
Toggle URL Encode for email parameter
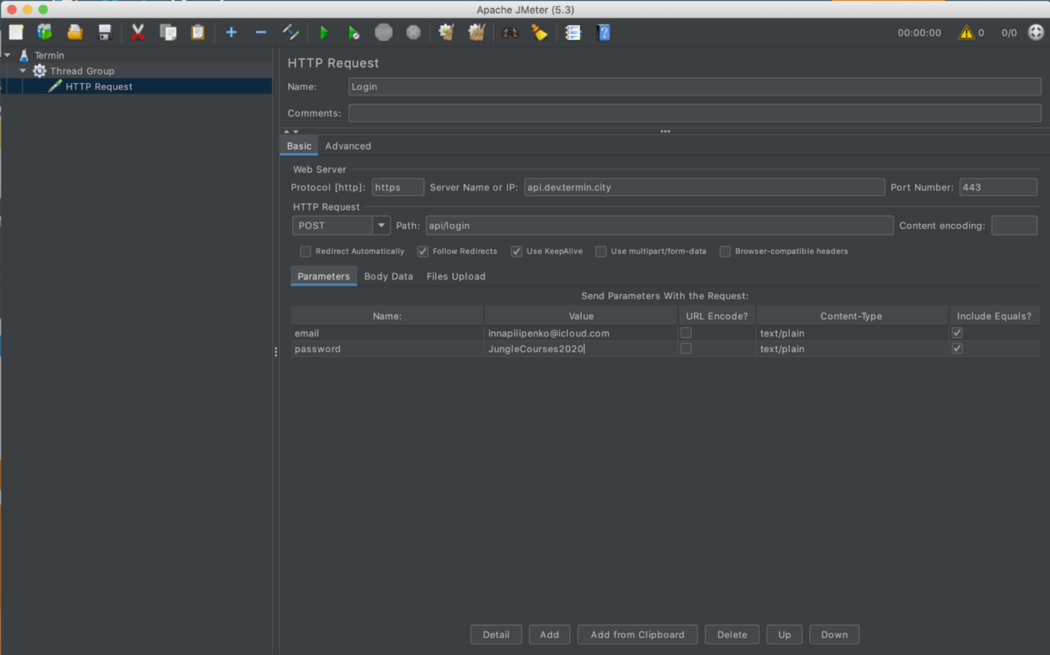686,333
